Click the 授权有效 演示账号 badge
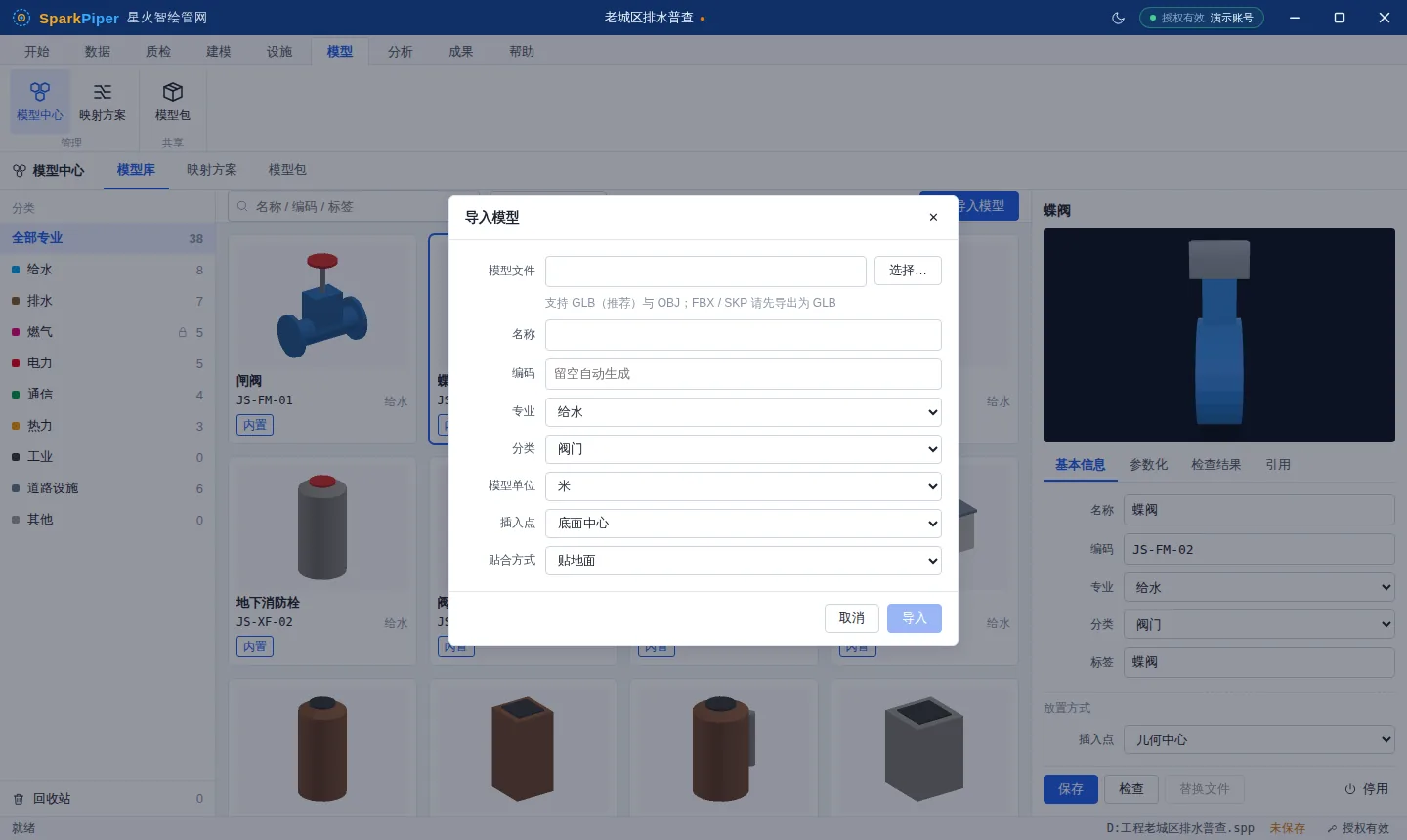 click(x=1202, y=18)
